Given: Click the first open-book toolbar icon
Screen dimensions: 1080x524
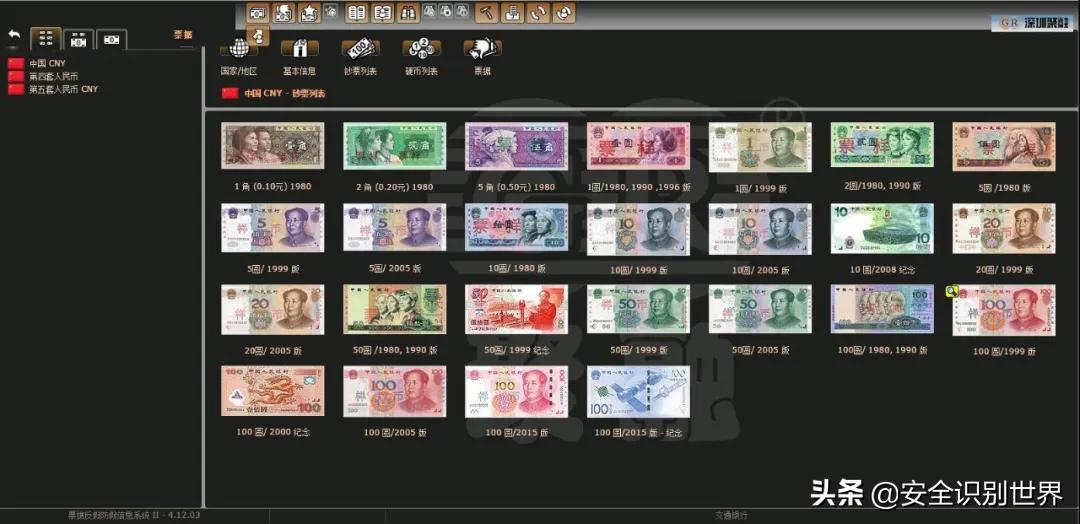Looking at the screenshot, I should point(356,12).
